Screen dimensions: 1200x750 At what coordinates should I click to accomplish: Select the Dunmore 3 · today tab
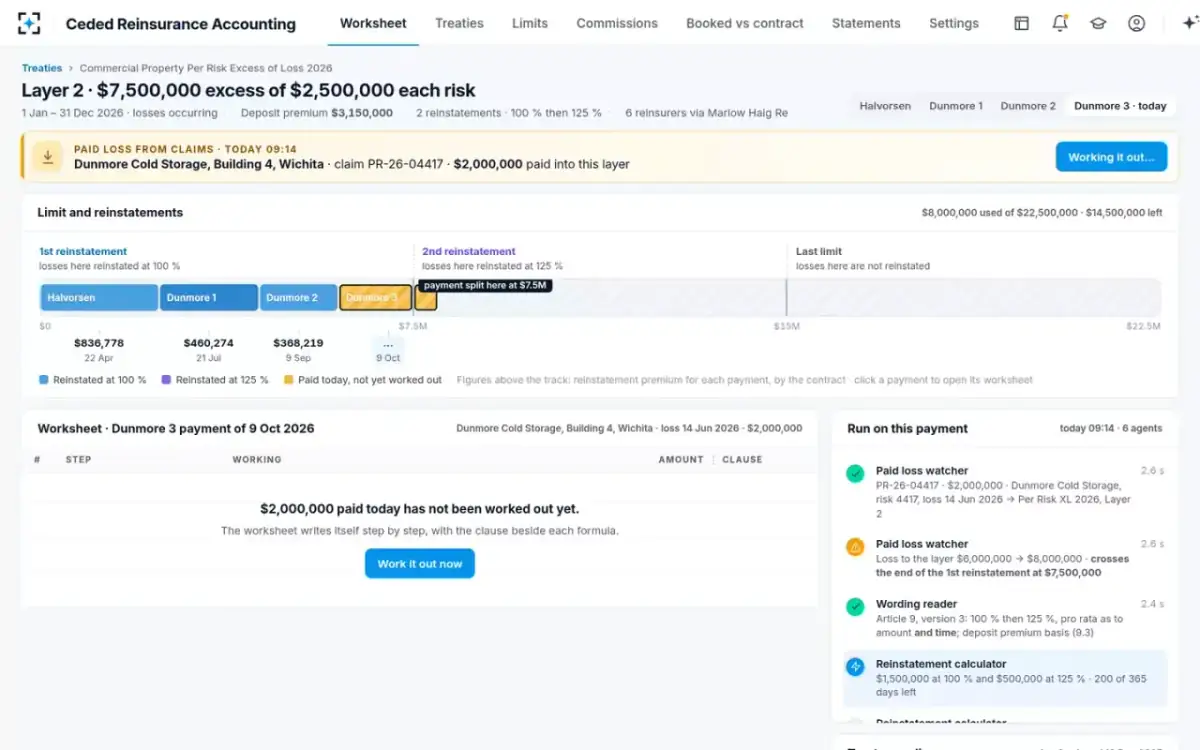pyautogui.click(x=1120, y=106)
